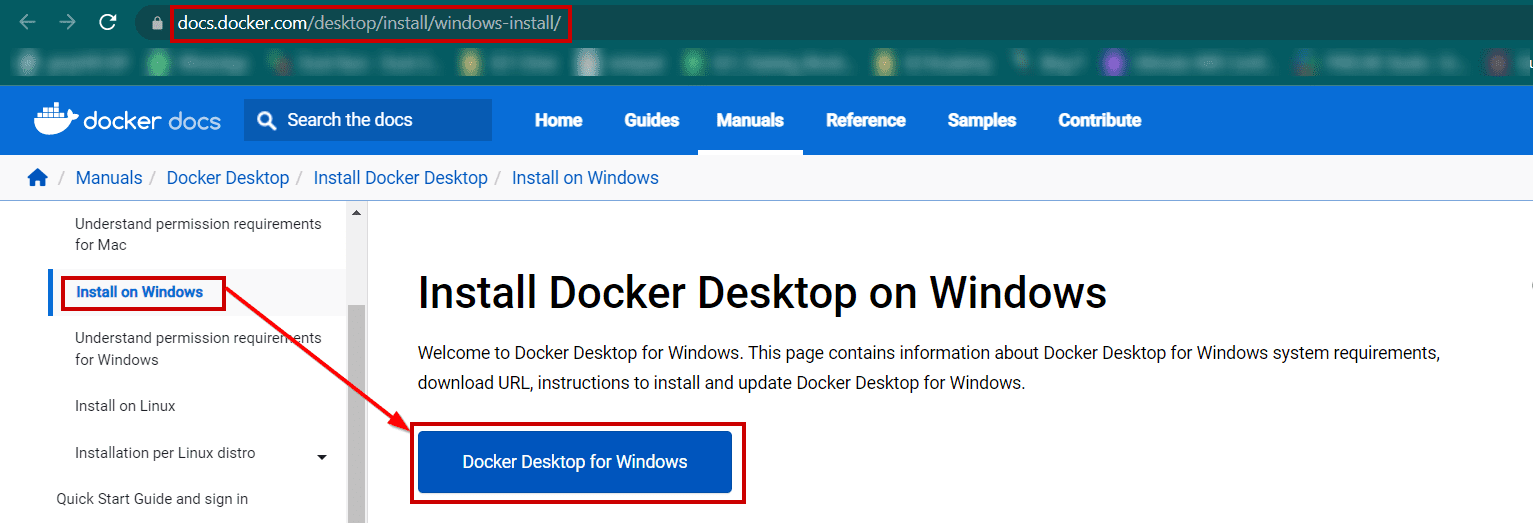Click the padlock site security icon
Image resolution: width=1533 pixels, height=523 pixels.
coord(156,23)
